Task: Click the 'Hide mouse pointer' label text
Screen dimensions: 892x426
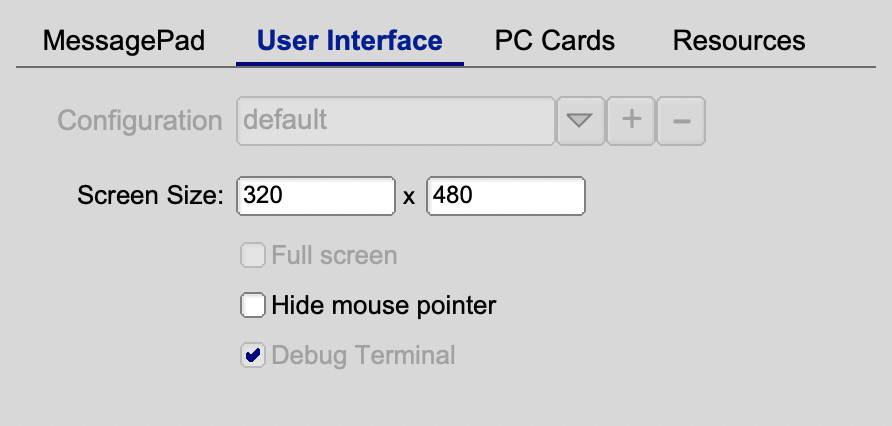Action: point(383,305)
